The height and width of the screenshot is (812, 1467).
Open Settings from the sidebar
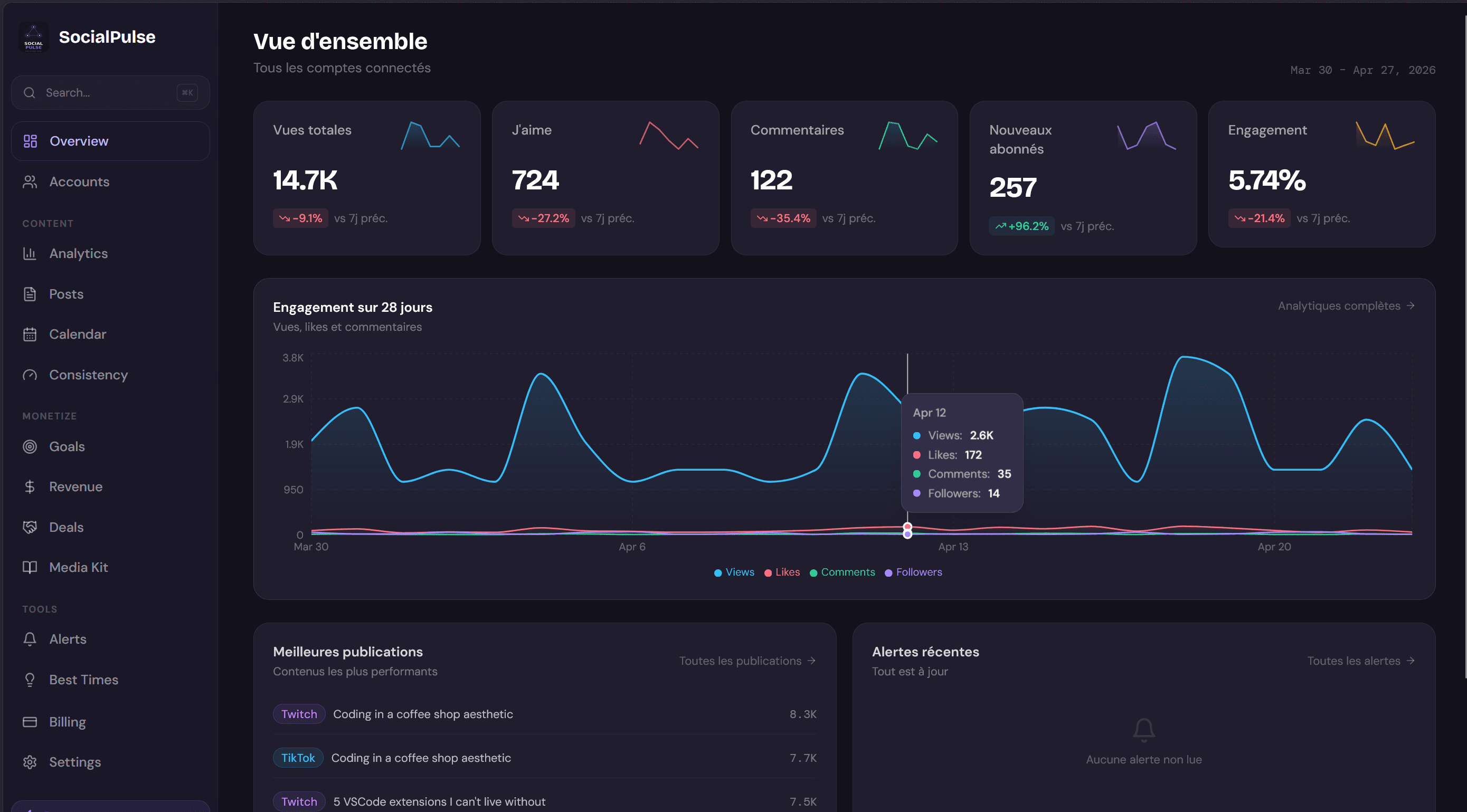(x=110, y=762)
